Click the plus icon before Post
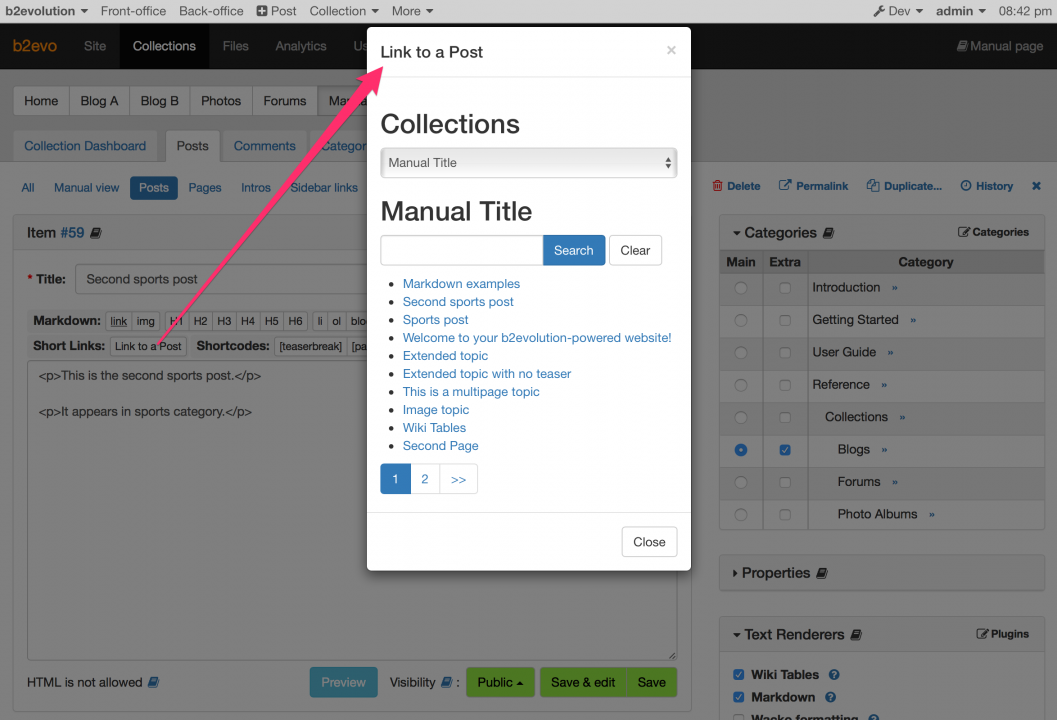This screenshot has height=720, width=1057. point(262,11)
